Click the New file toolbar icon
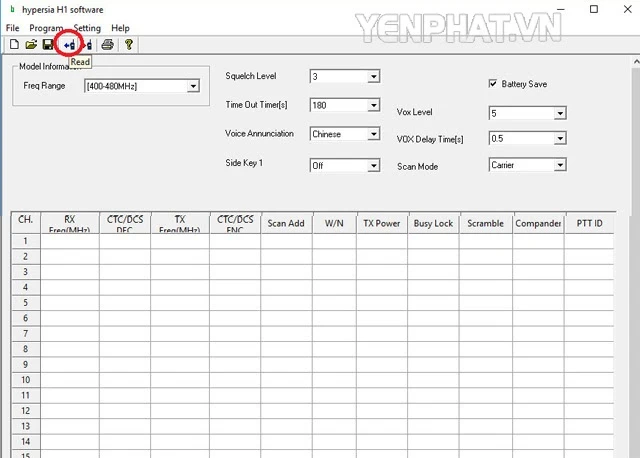640x458 pixels. point(14,45)
